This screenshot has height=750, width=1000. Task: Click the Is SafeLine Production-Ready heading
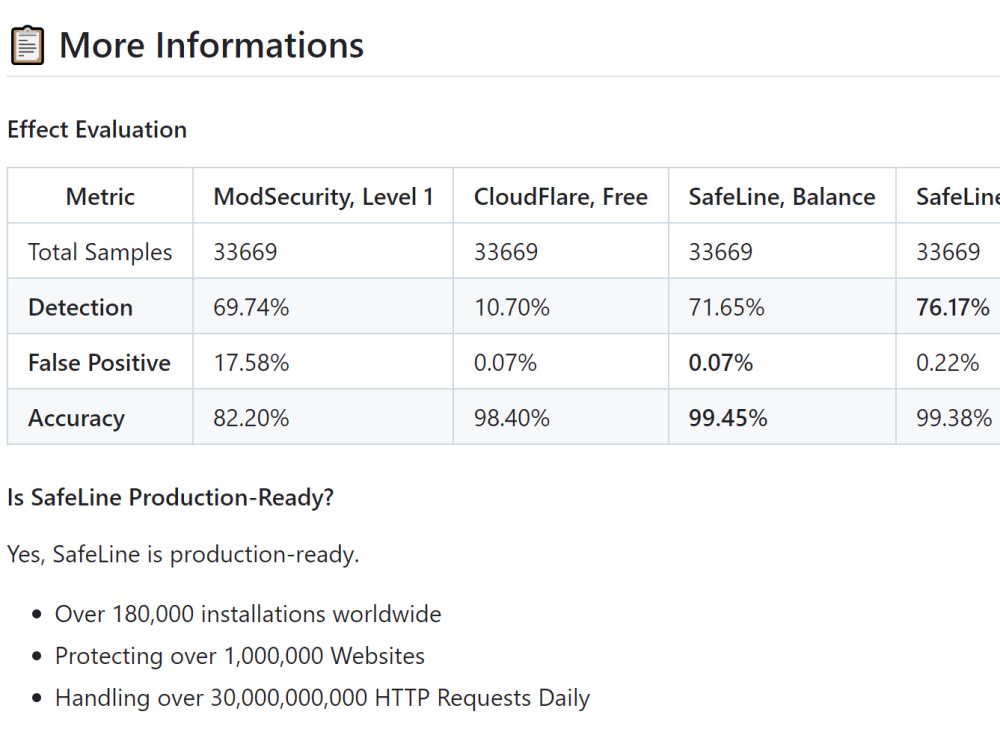[x=170, y=497]
